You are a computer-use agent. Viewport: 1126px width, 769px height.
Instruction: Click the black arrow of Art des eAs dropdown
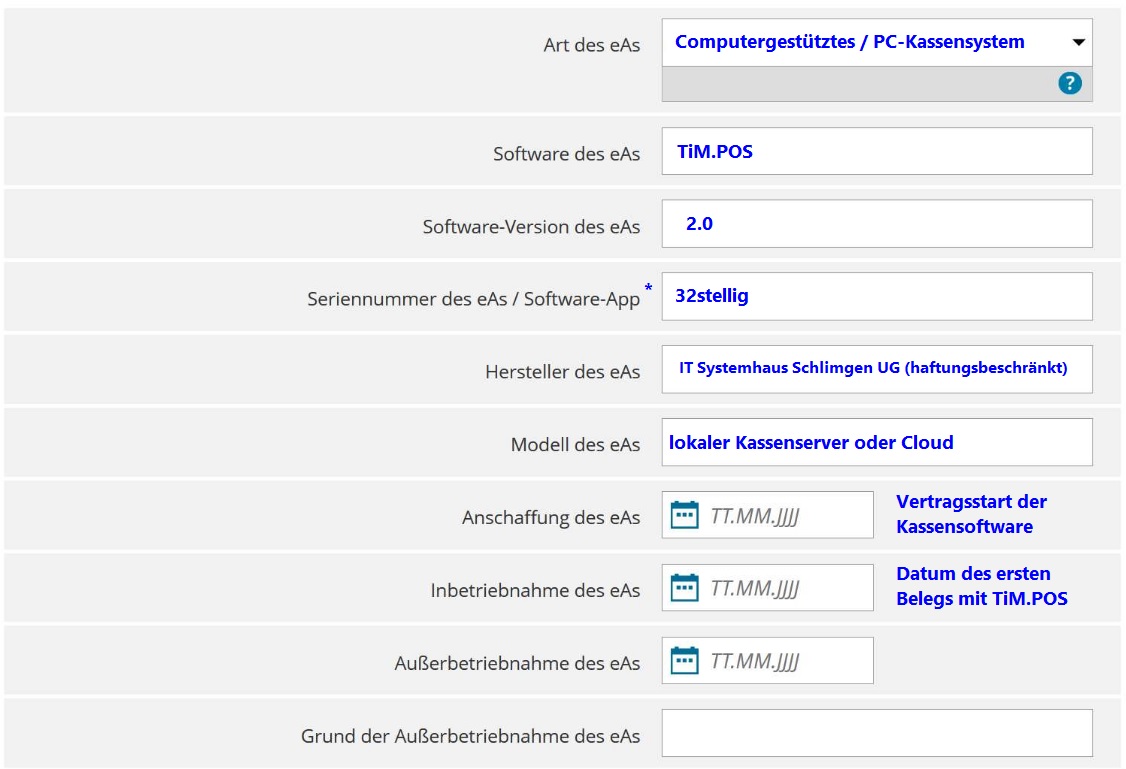[1078, 43]
